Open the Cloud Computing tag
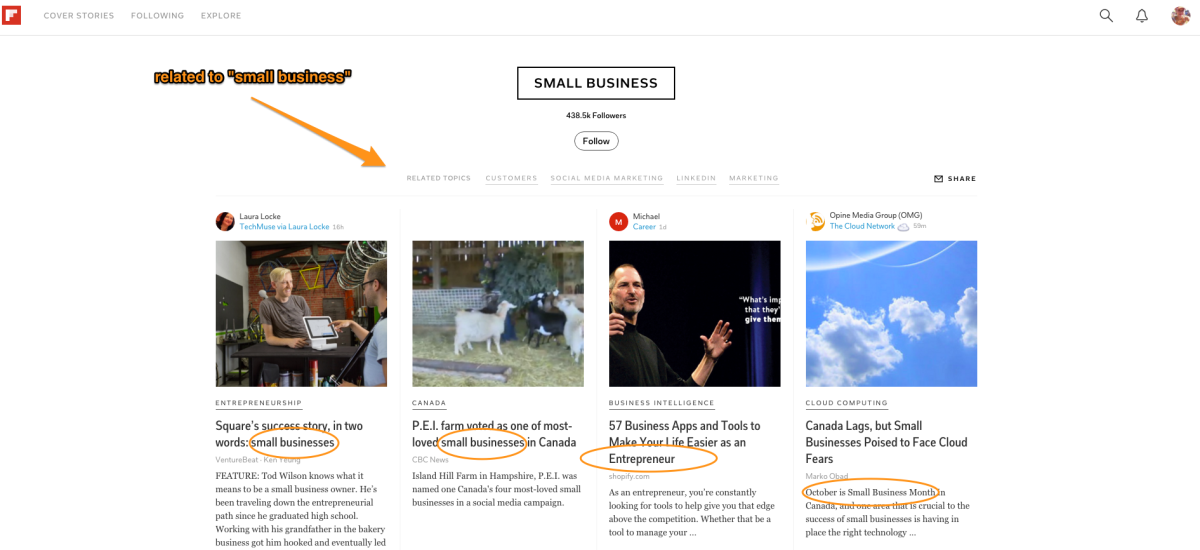Screen dimensions: 1200x550 pyautogui.click(x=846, y=403)
